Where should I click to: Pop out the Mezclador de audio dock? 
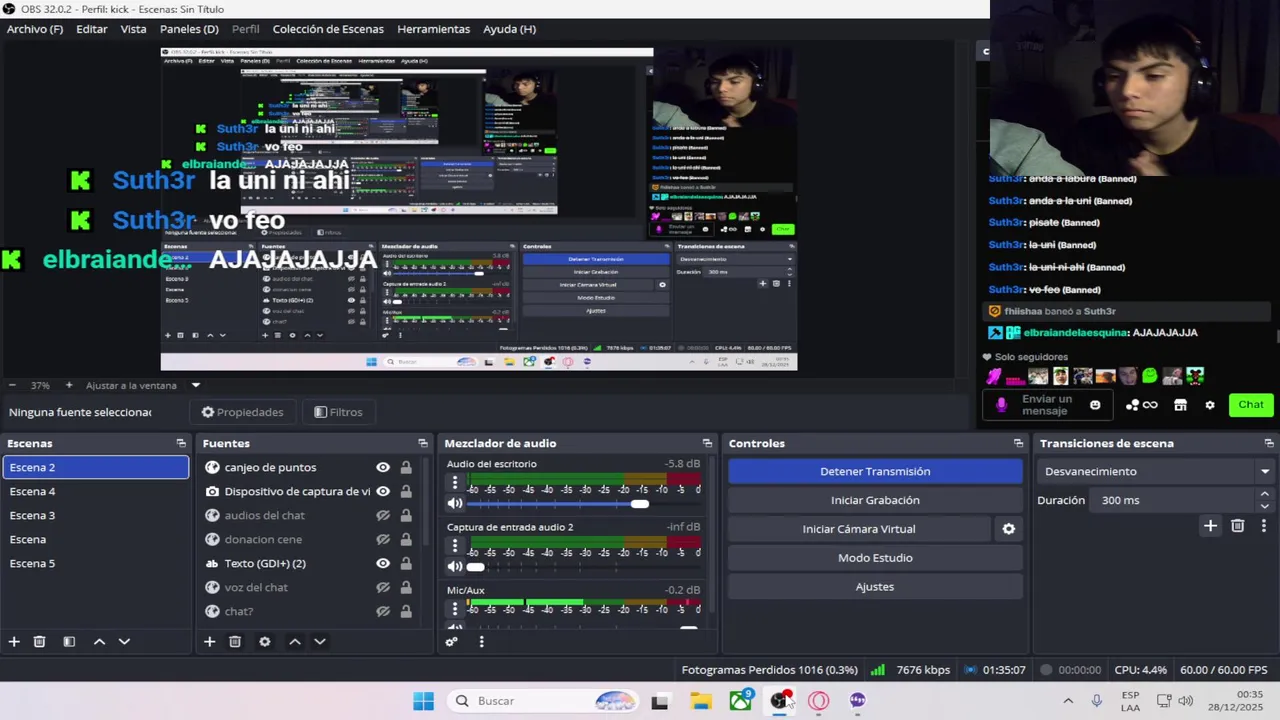[x=707, y=443]
